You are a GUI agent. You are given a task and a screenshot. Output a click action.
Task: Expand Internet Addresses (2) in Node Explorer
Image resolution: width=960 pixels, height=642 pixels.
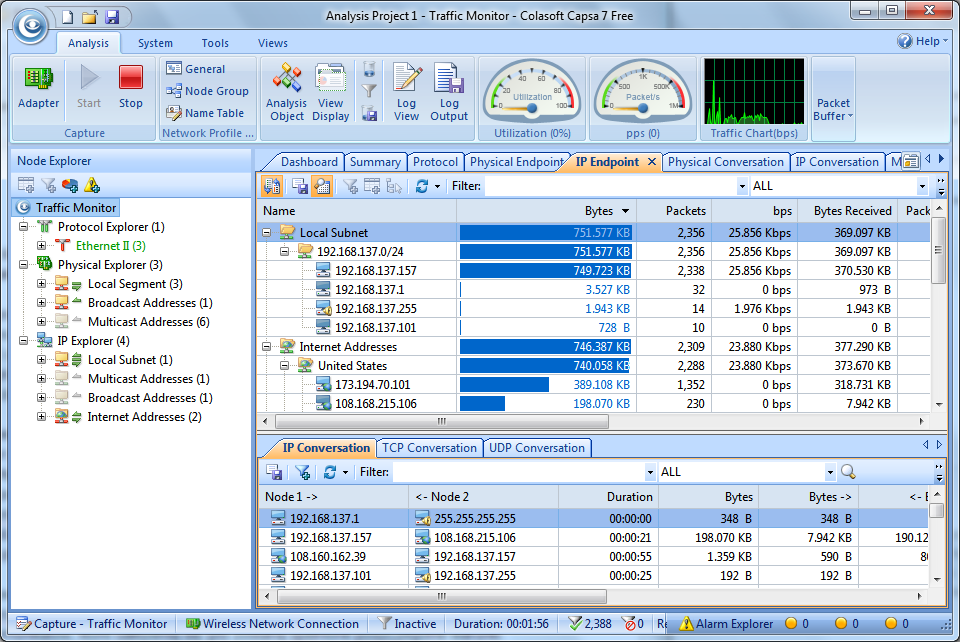click(41, 417)
